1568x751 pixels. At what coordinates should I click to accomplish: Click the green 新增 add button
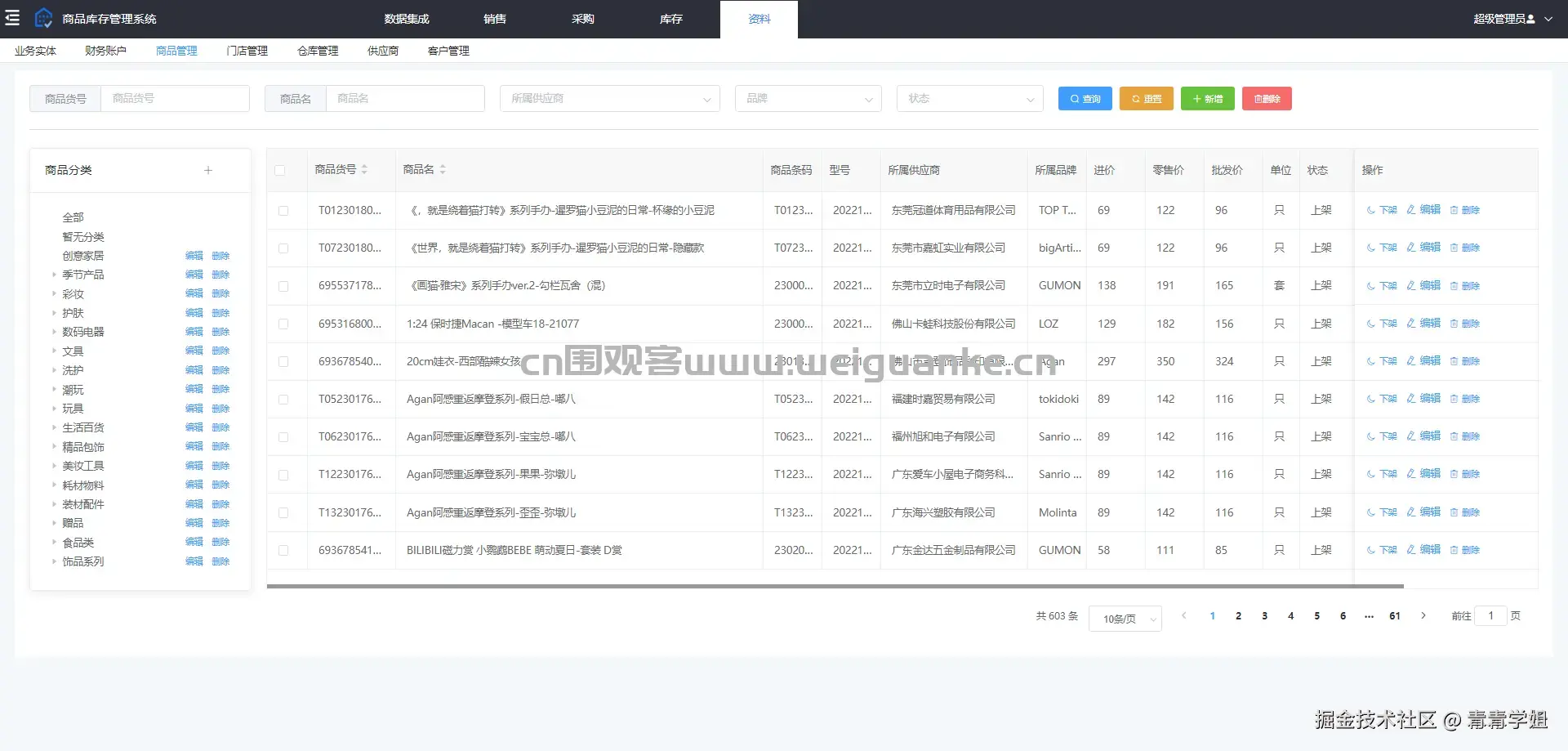coord(1208,99)
